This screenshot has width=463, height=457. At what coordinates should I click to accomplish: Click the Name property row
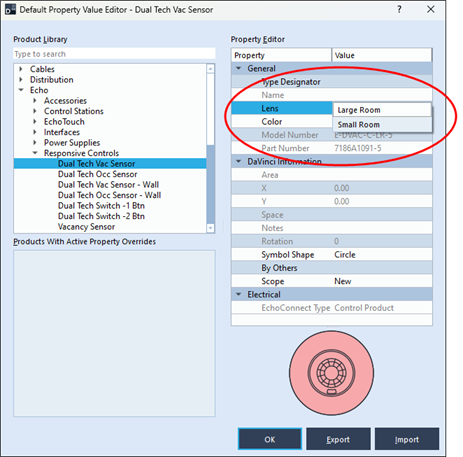pyautogui.click(x=332, y=95)
